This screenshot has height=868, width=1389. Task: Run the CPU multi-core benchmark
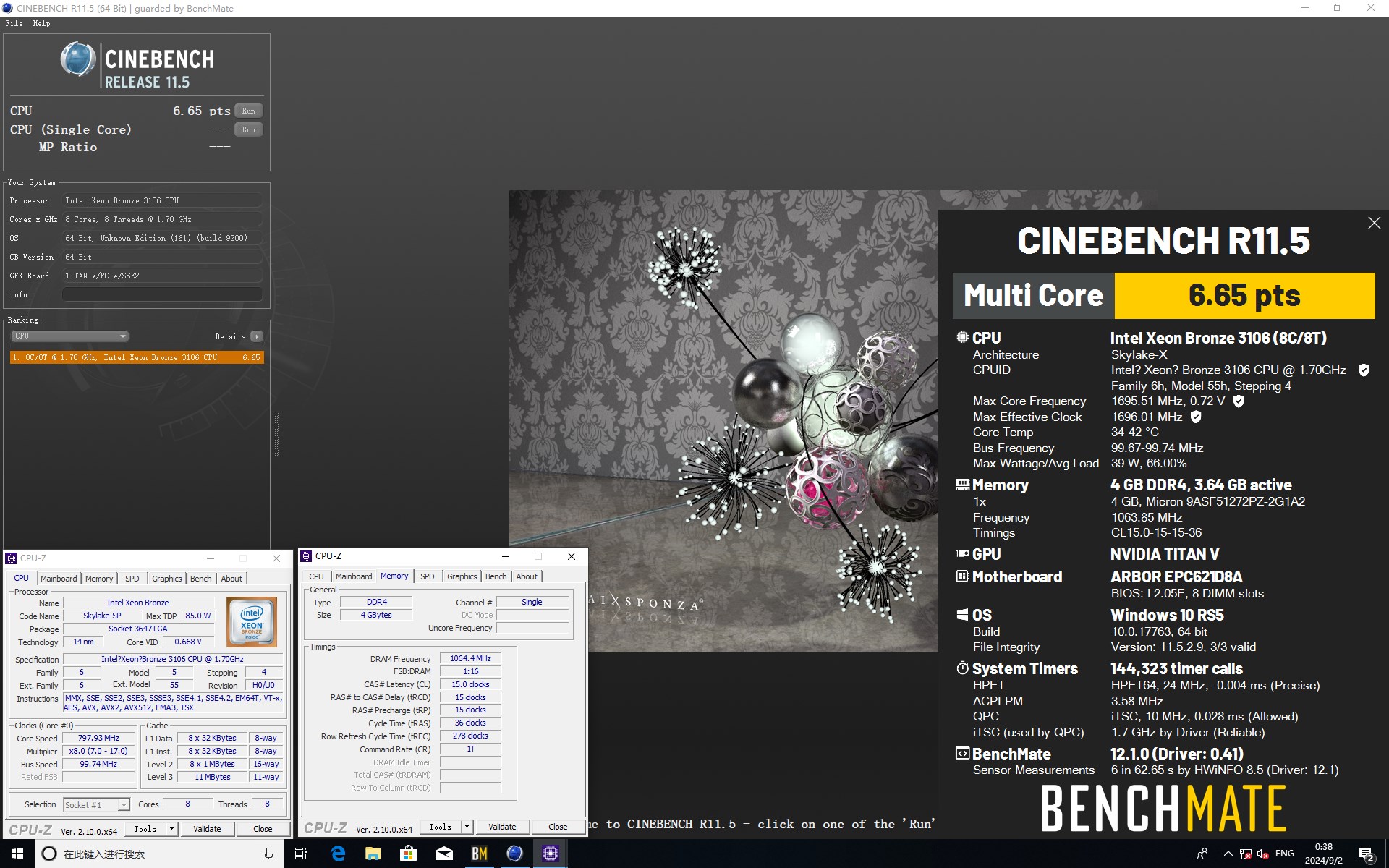(x=249, y=111)
